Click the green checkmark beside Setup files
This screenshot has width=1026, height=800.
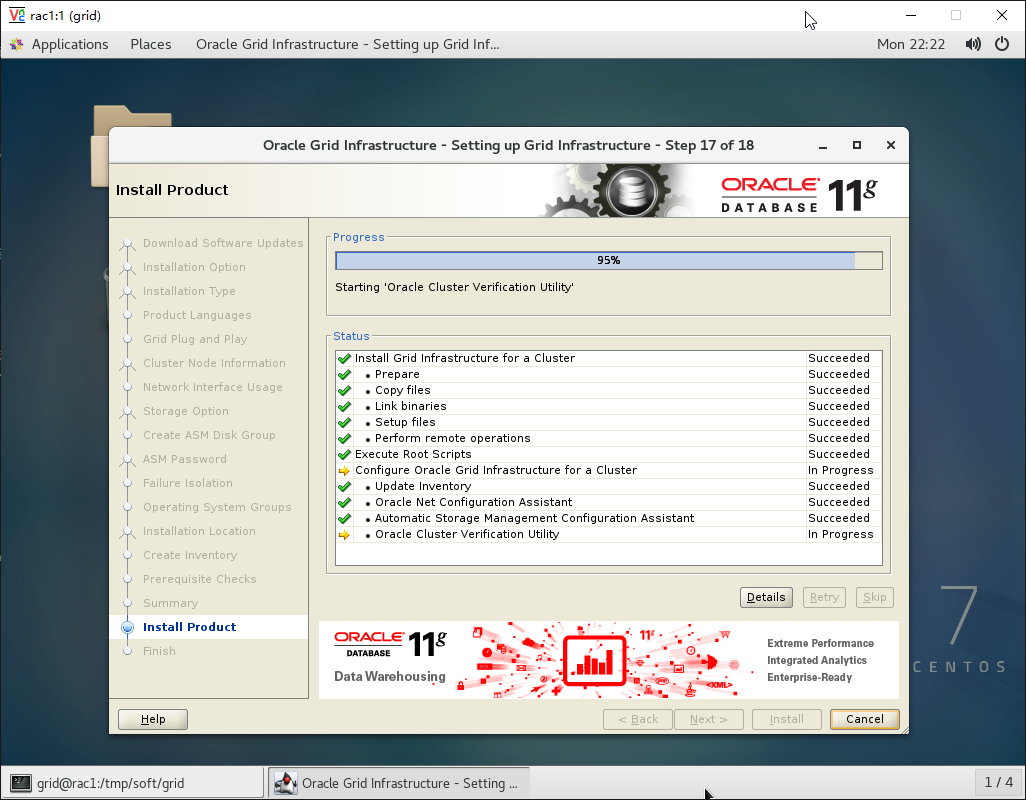tap(344, 423)
